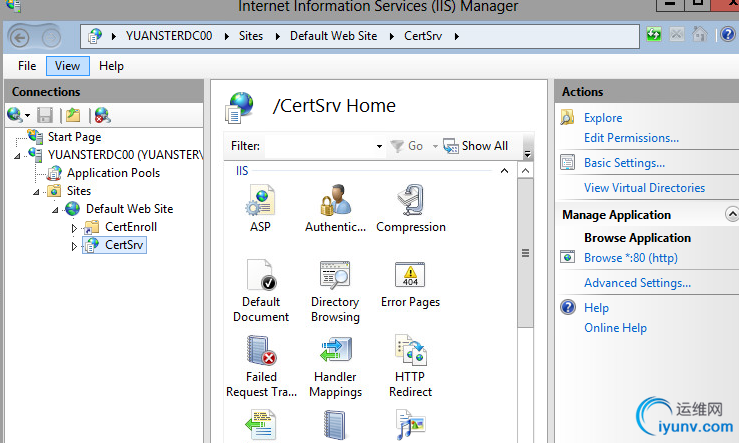739x443 pixels.
Task: Collapse the IIS feature group
Action: point(504,171)
